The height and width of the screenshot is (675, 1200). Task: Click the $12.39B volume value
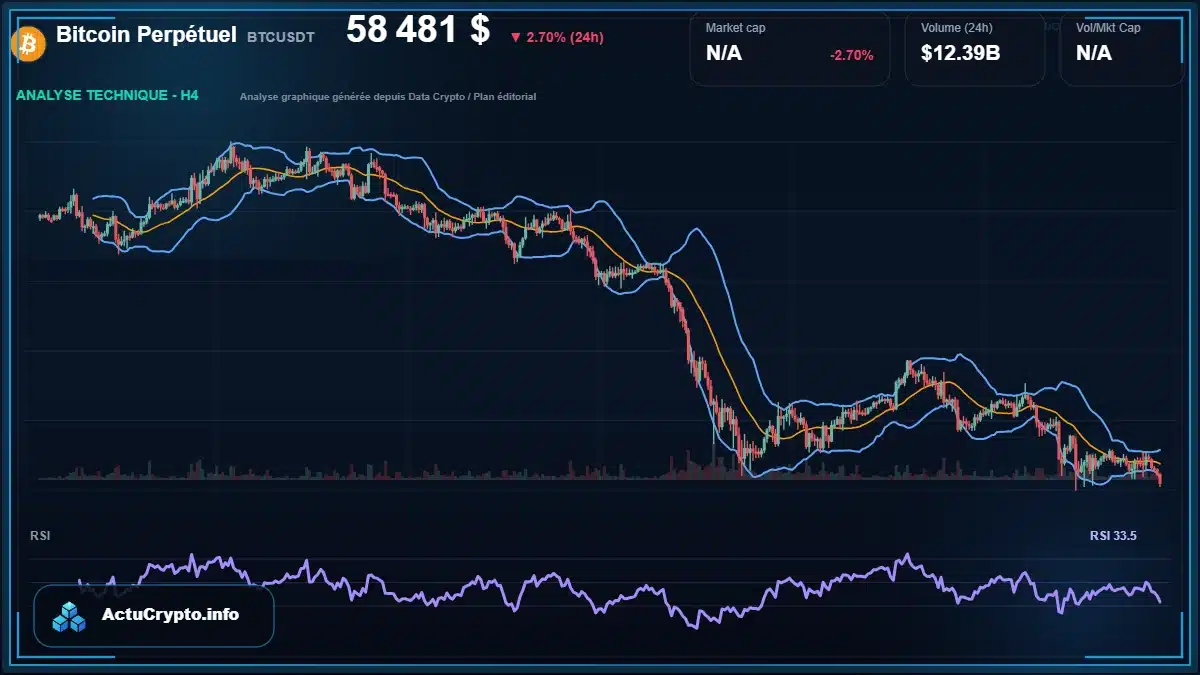(961, 53)
